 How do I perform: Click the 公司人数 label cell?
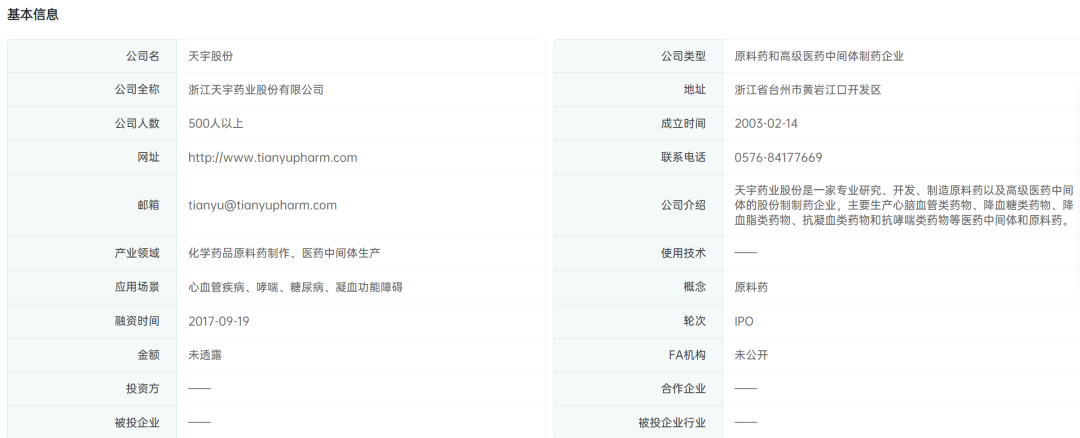pyautogui.click(x=92, y=124)
